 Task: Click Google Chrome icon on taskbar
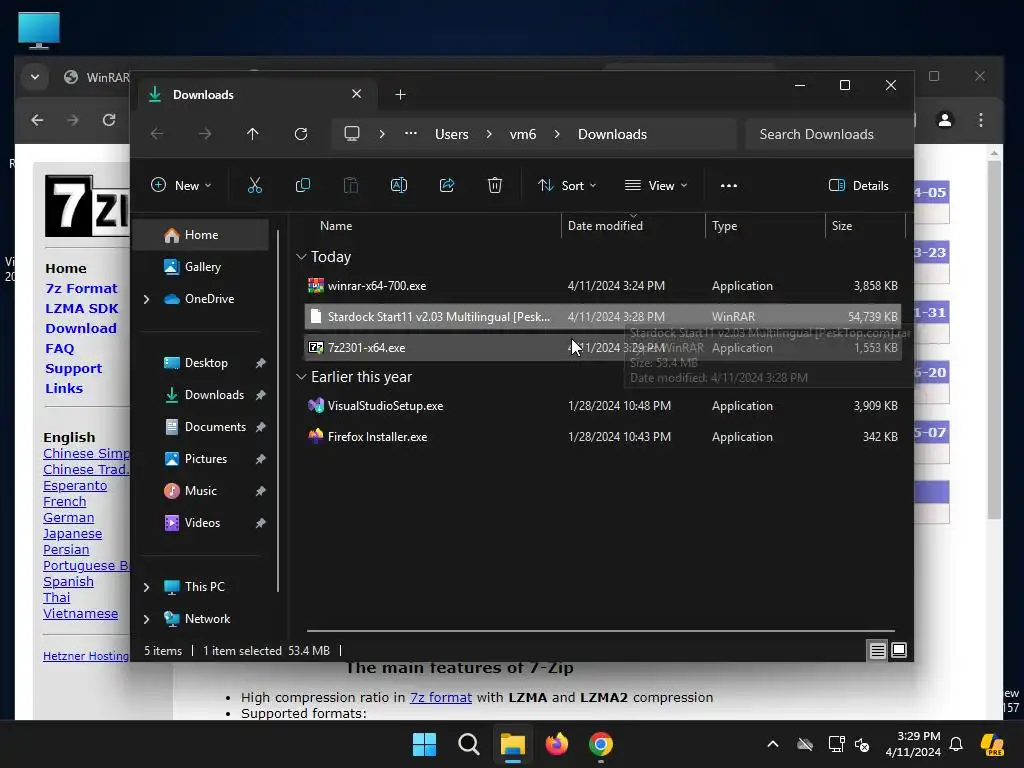[601, 744]
